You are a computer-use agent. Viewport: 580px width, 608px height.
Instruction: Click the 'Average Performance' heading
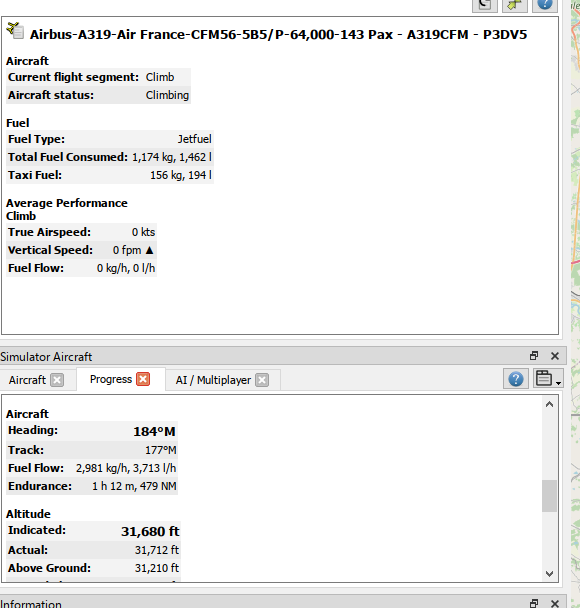click(x=67, y=203)
